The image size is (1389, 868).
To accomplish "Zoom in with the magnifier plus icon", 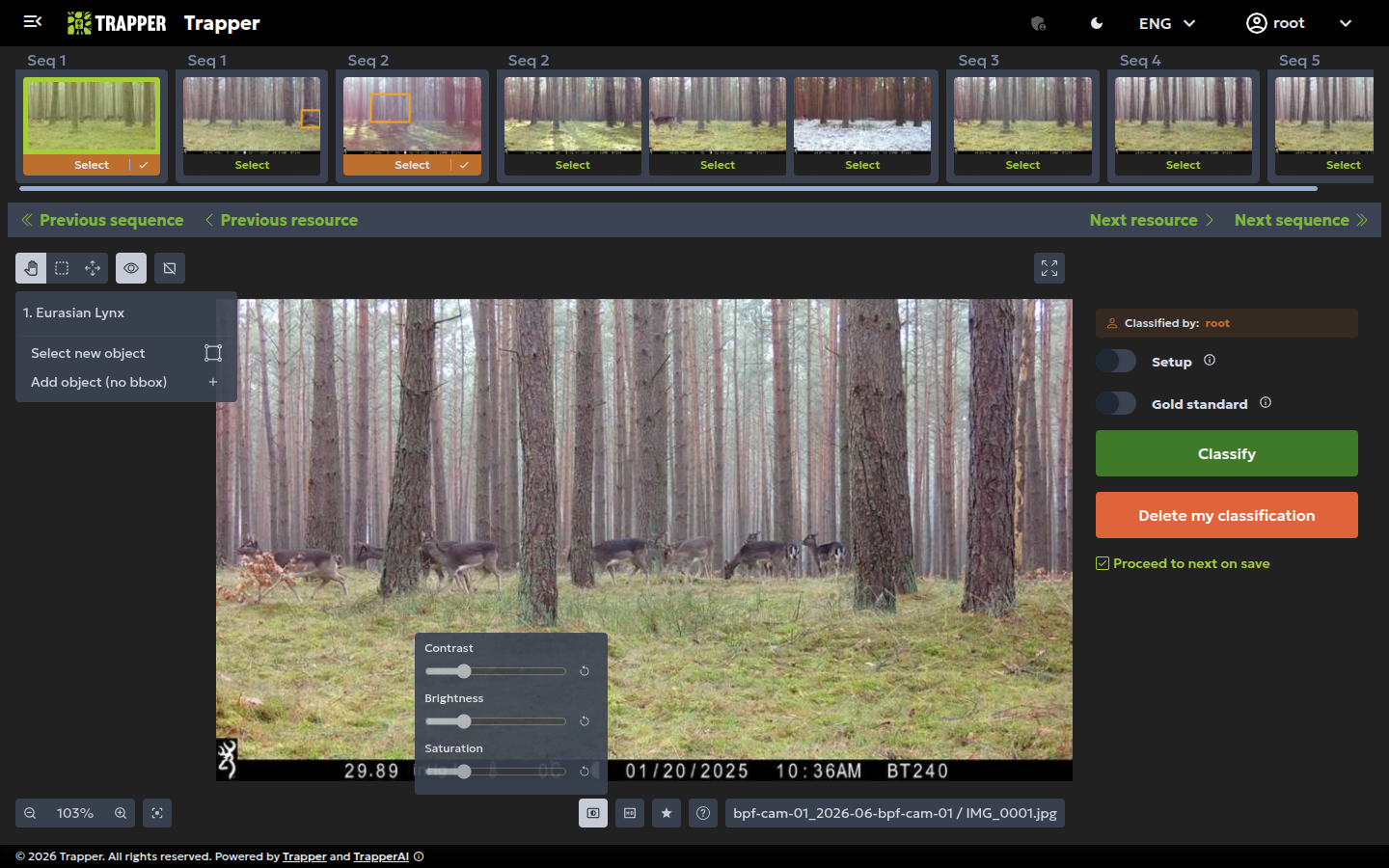I will pos(121,813).
